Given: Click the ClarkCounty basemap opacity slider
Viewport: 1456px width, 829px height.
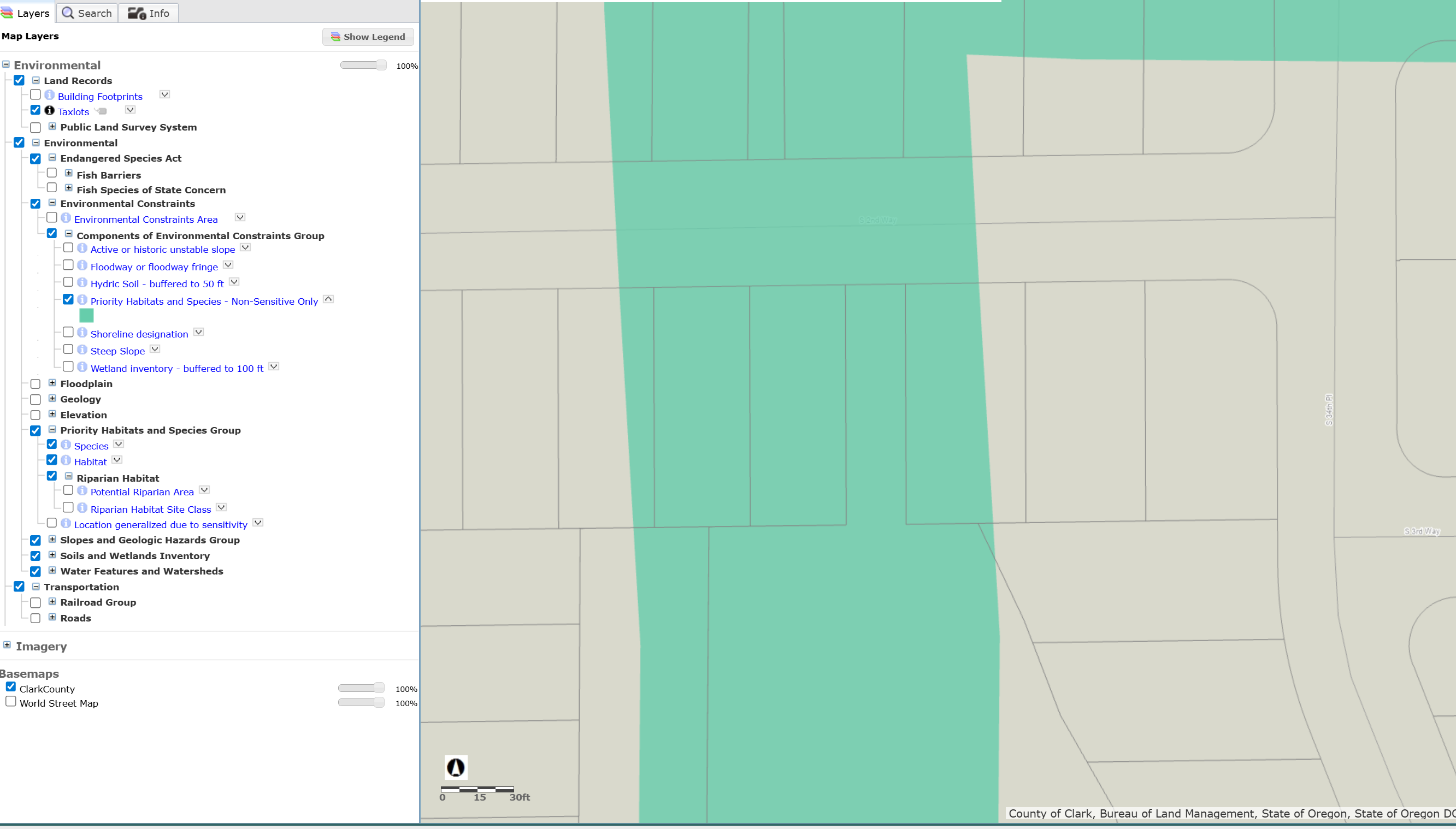Looking at the screenshot, I should (361, 688).
